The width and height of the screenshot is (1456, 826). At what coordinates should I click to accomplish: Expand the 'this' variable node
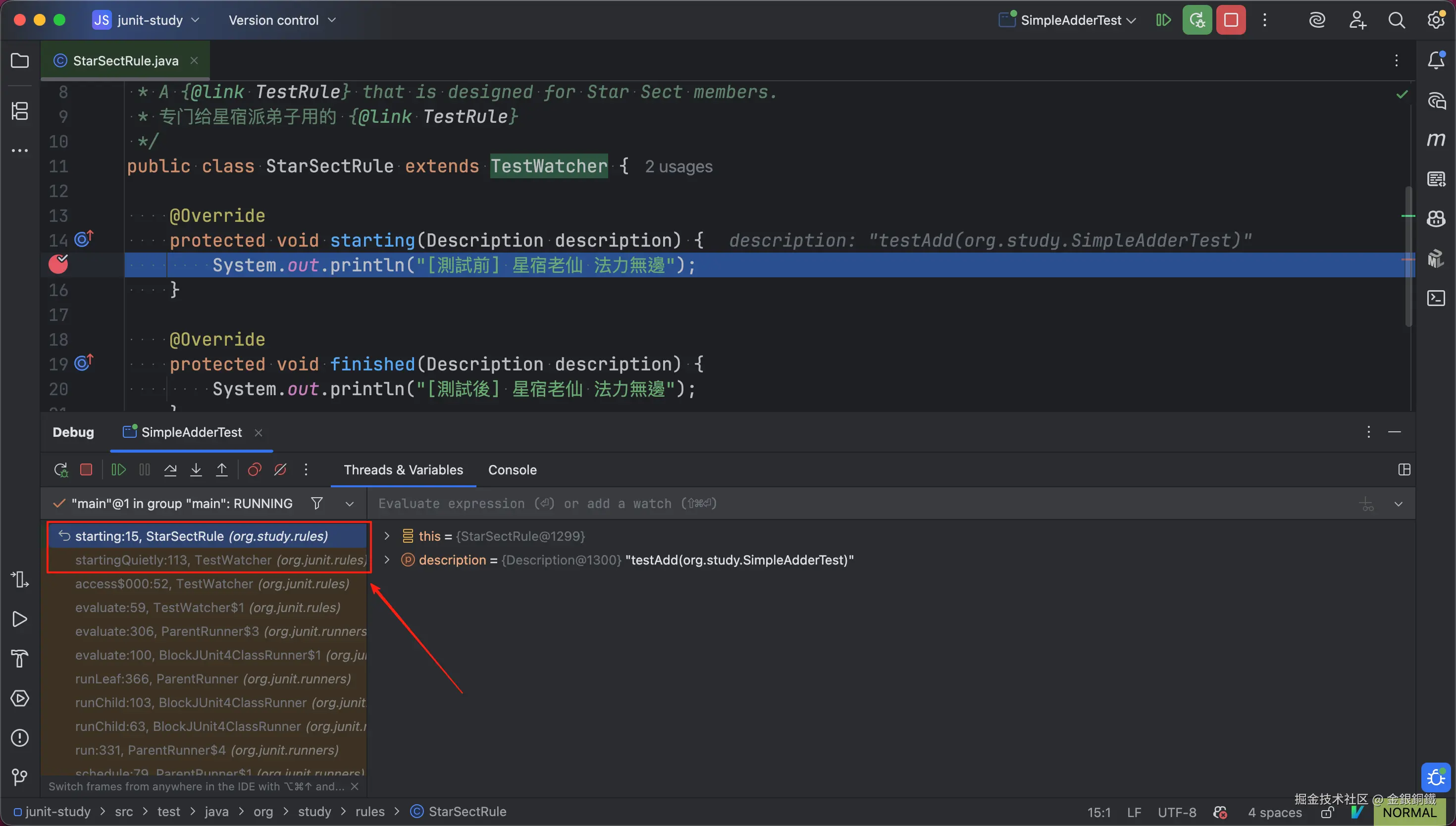(387, 536)
